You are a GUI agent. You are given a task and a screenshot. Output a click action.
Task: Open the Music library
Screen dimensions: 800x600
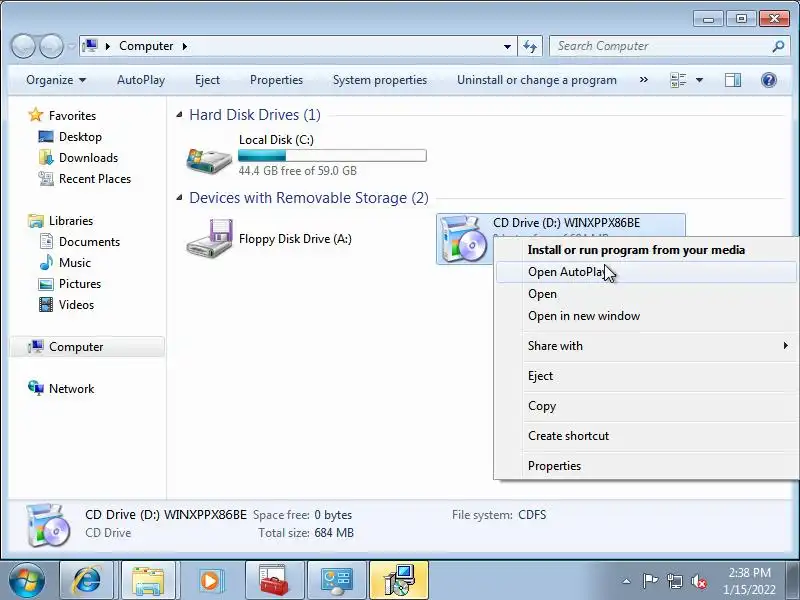(74, 263)
